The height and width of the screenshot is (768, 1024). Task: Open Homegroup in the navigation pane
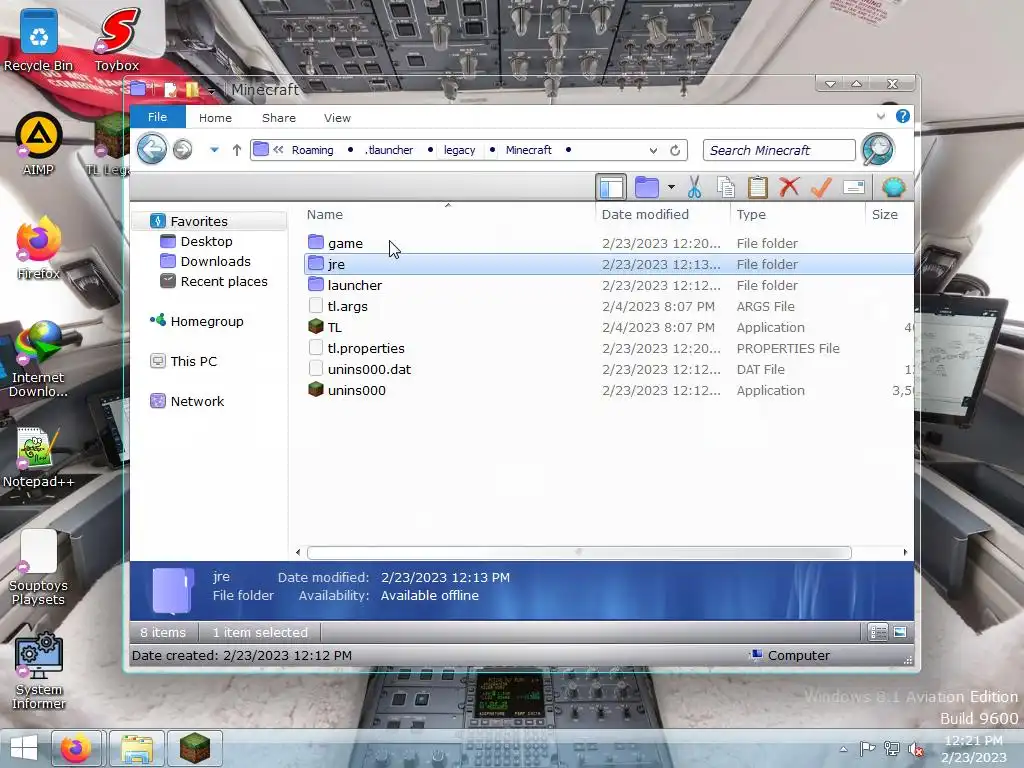click(x=206, y=321)
